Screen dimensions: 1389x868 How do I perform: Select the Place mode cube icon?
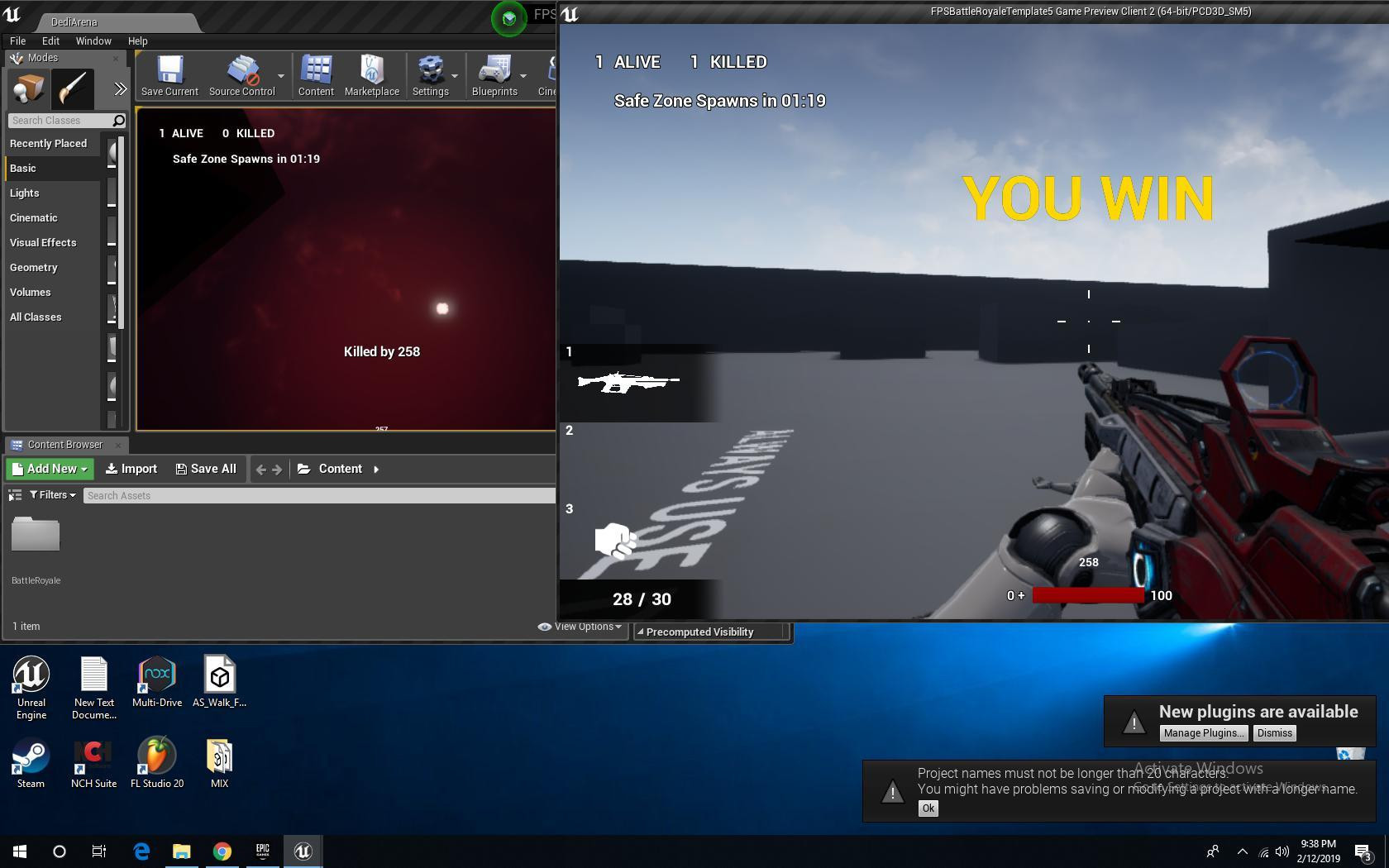click(28, 88)
